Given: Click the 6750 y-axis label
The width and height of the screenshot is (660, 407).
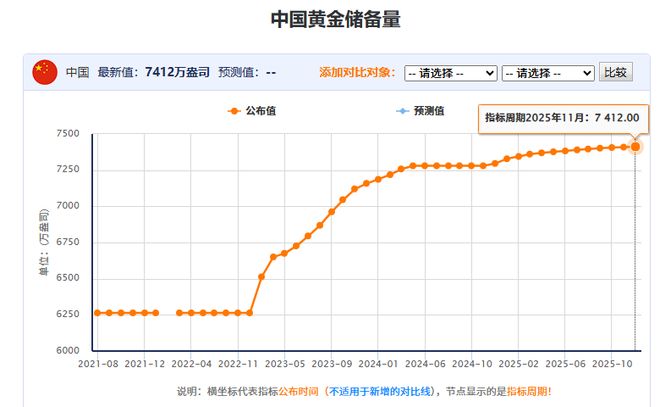Looking at the screenshot, I should [x=68, y=242].
